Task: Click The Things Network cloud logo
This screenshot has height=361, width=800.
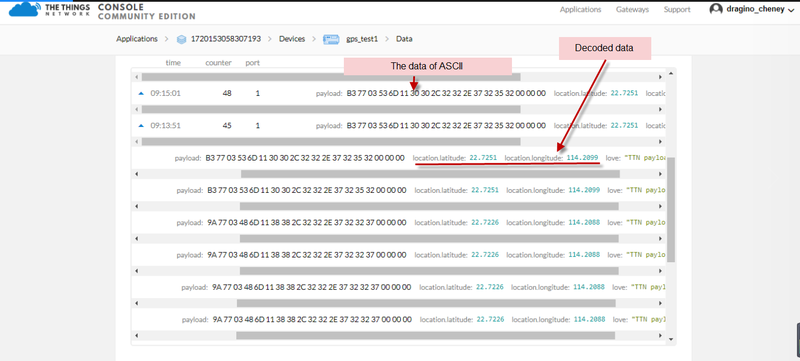Action: coord(24,9)
